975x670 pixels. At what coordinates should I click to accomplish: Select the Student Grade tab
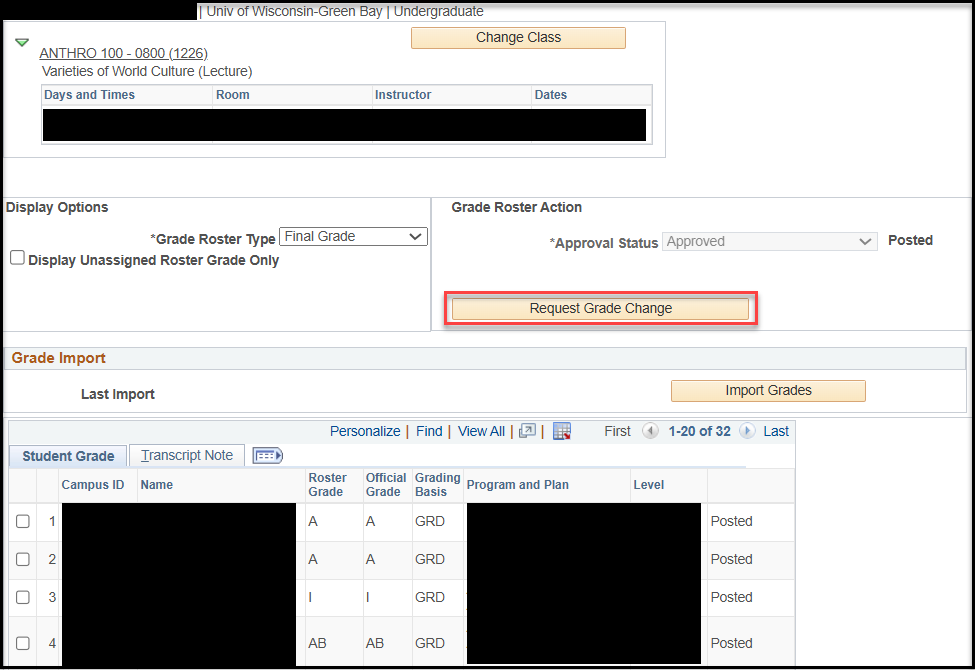(x=68, y=456)
